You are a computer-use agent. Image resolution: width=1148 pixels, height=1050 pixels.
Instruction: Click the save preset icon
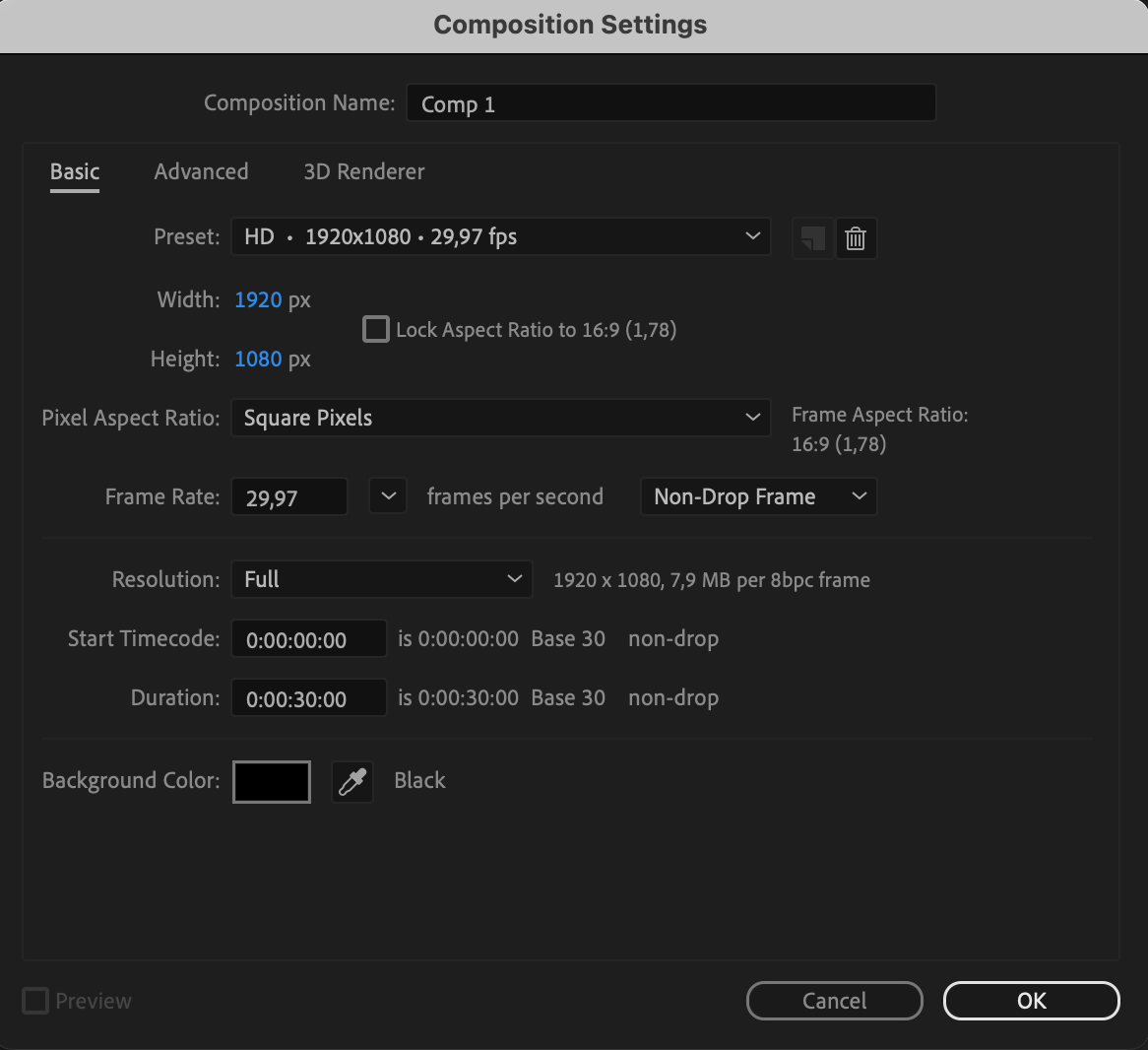point(812,238)
